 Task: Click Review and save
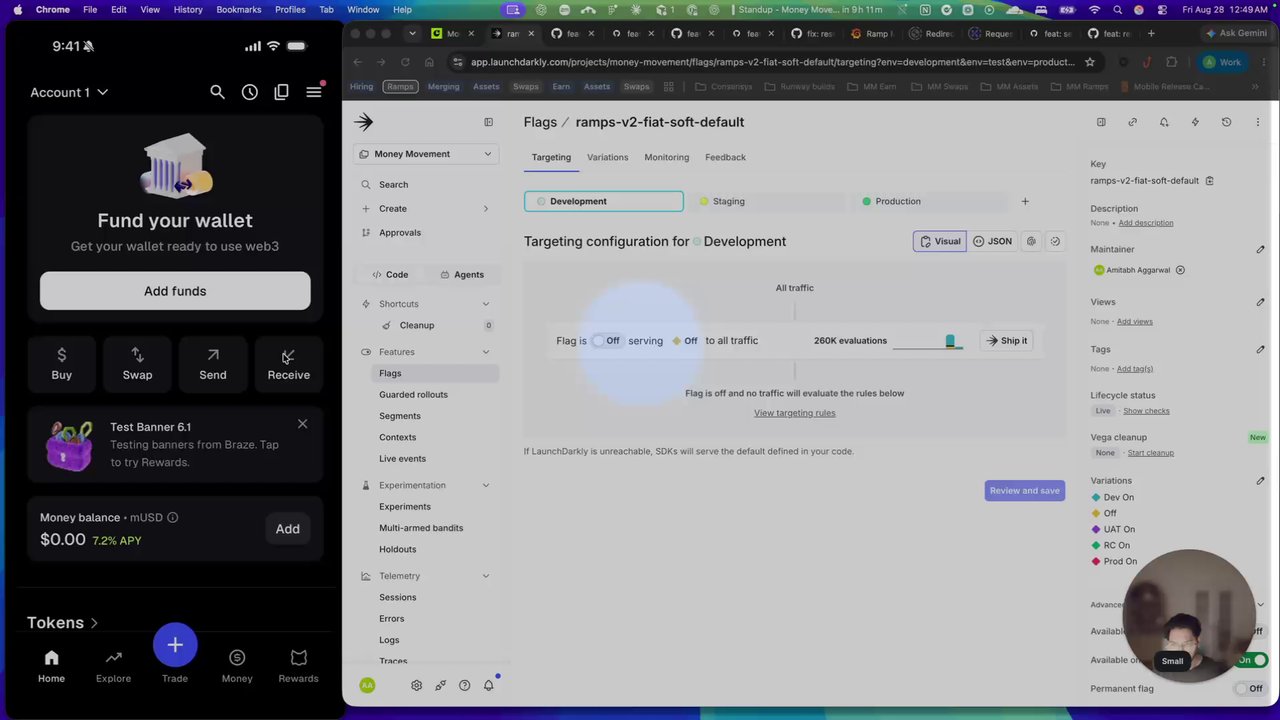(x=1025, y=490)
